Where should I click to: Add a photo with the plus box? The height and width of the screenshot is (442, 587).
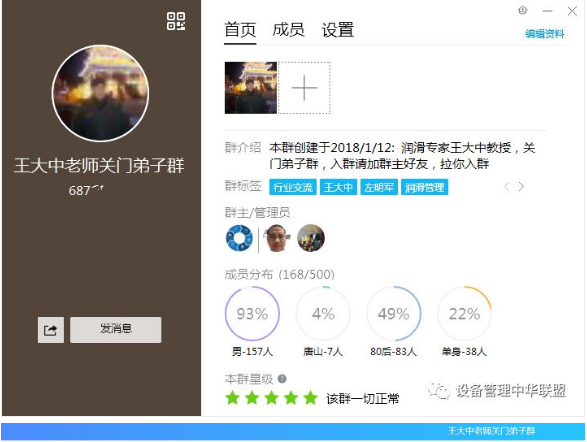point(304,88)
